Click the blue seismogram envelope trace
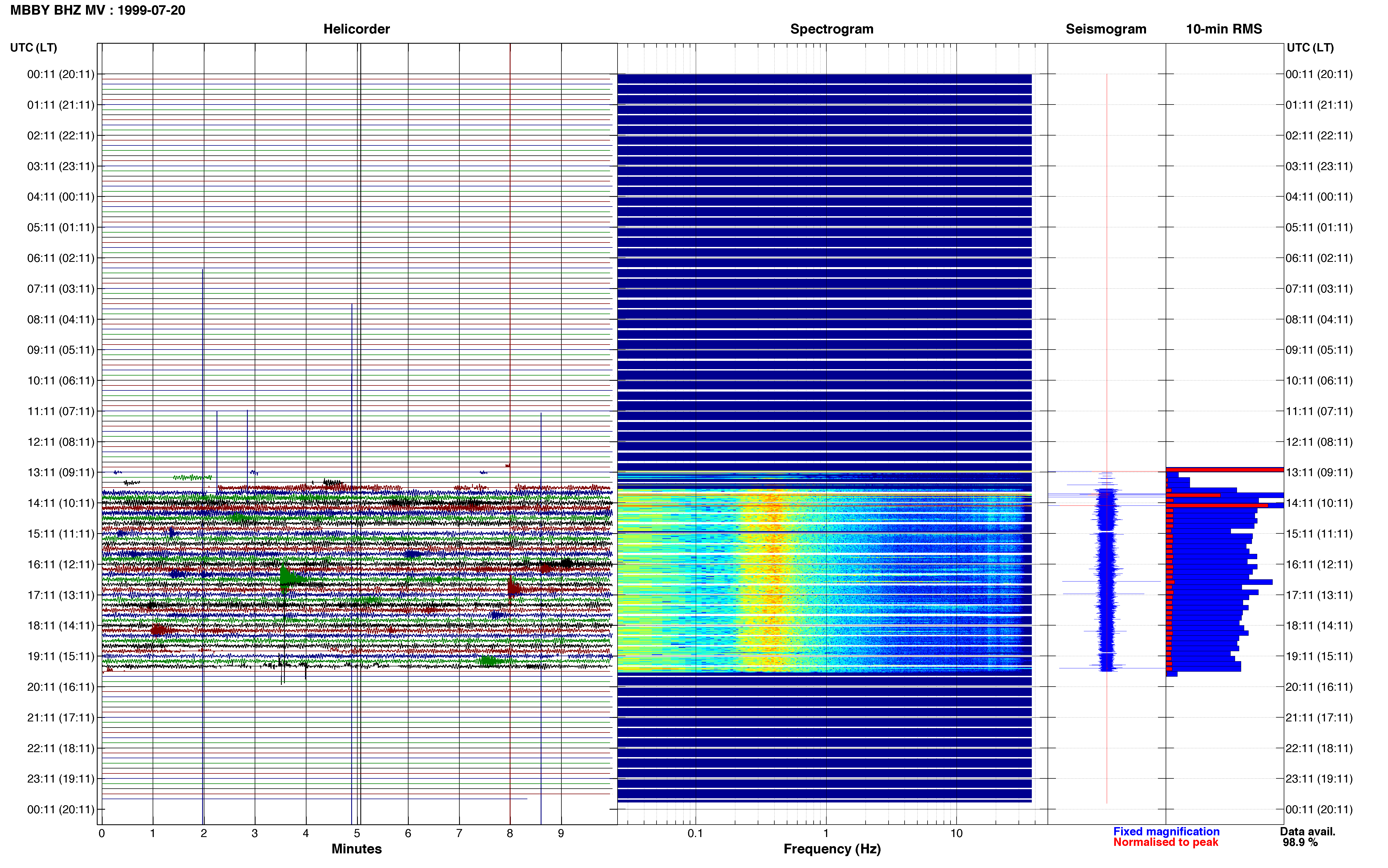The width and height of the screenshot is (1388, 868). click(1106, 580)
